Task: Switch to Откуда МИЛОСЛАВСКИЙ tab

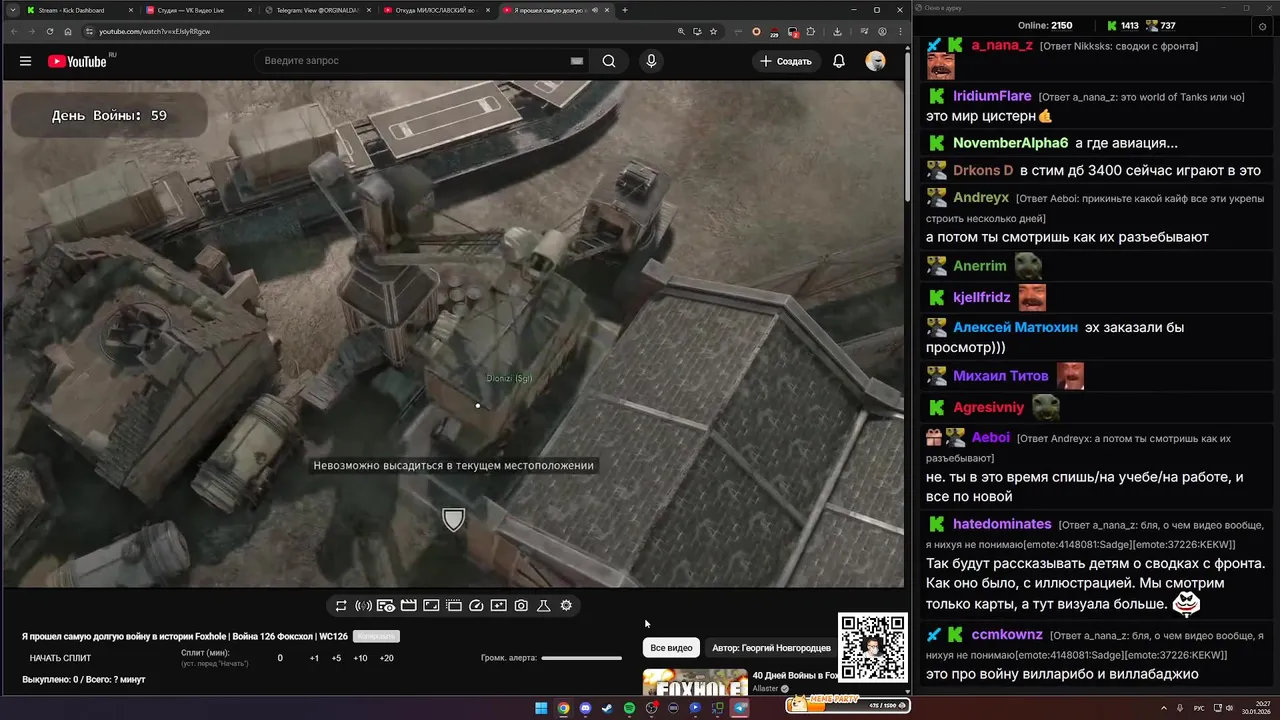Action: (x=436, y=10)
